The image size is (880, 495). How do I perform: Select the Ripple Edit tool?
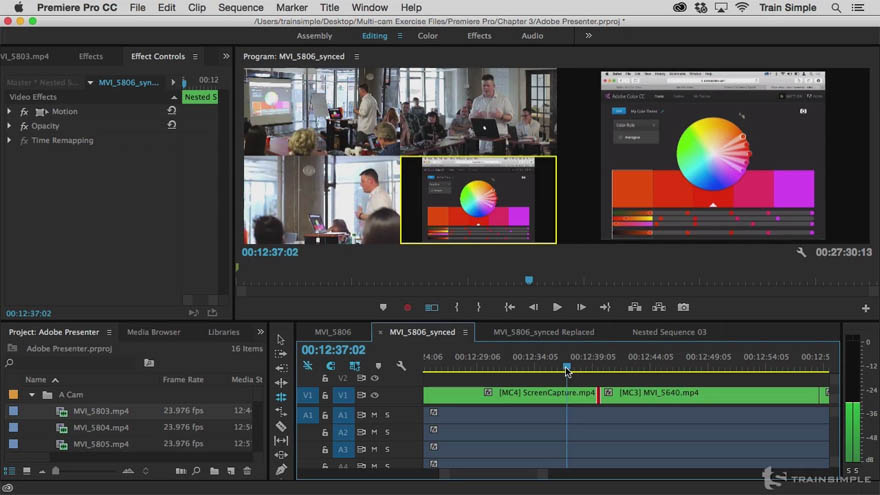coord(281,383)
